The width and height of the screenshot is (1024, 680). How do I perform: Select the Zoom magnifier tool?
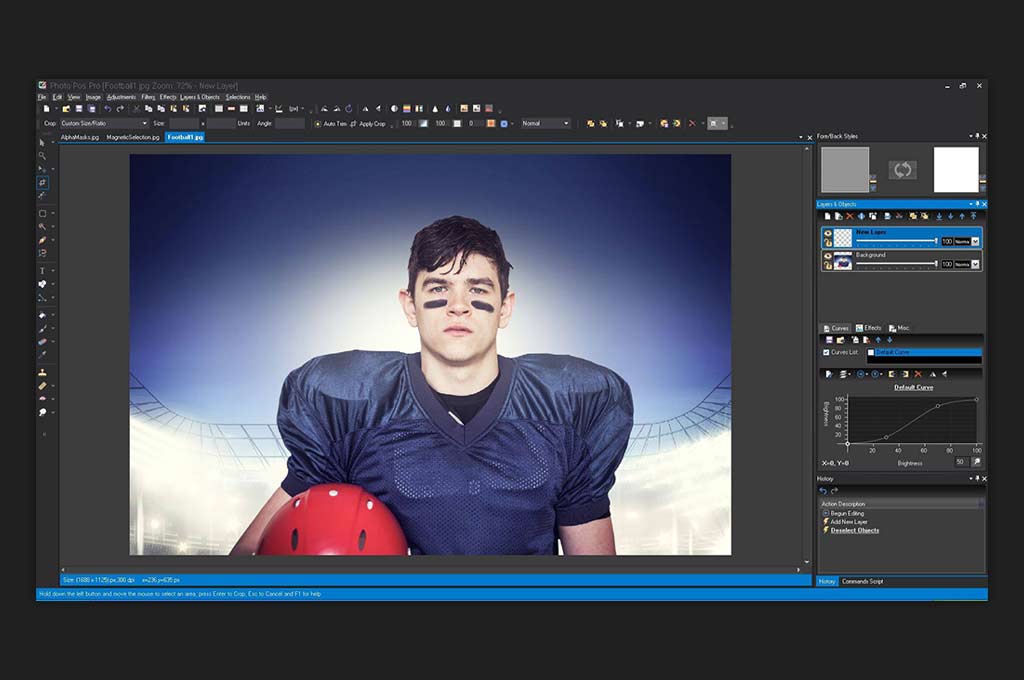coord(42,155)
